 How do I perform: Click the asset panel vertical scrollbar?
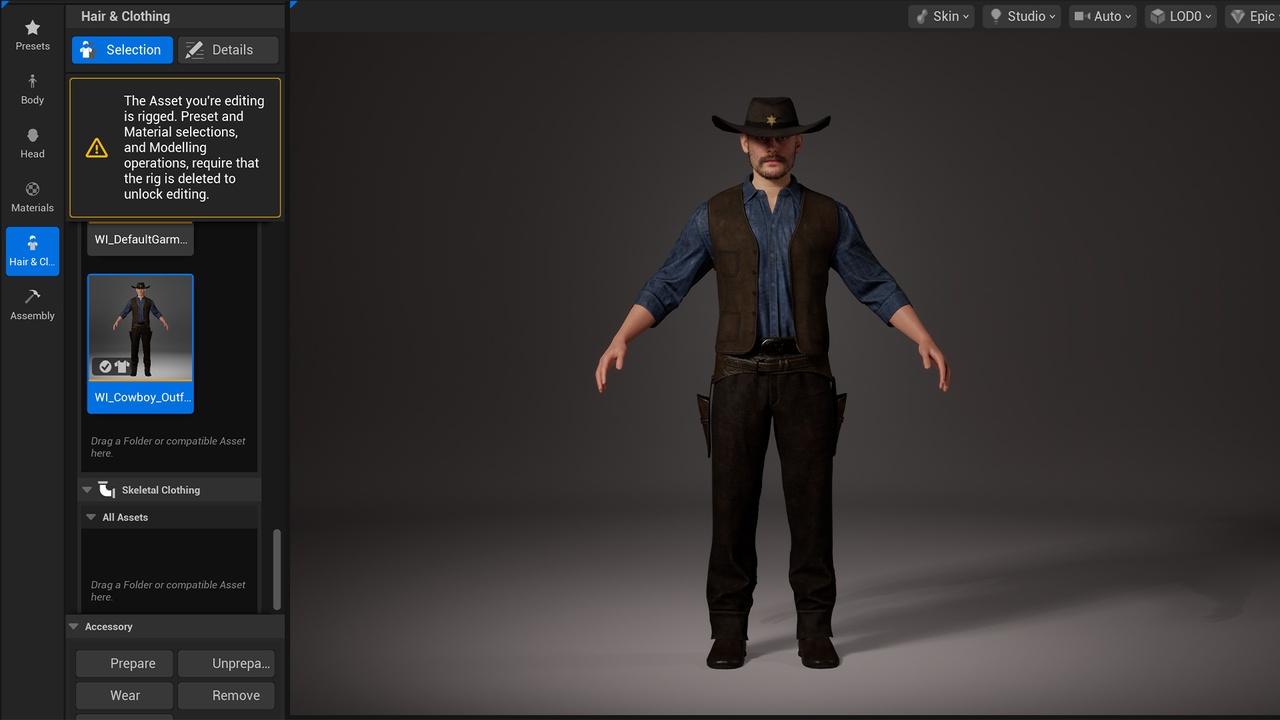(277, 569)
